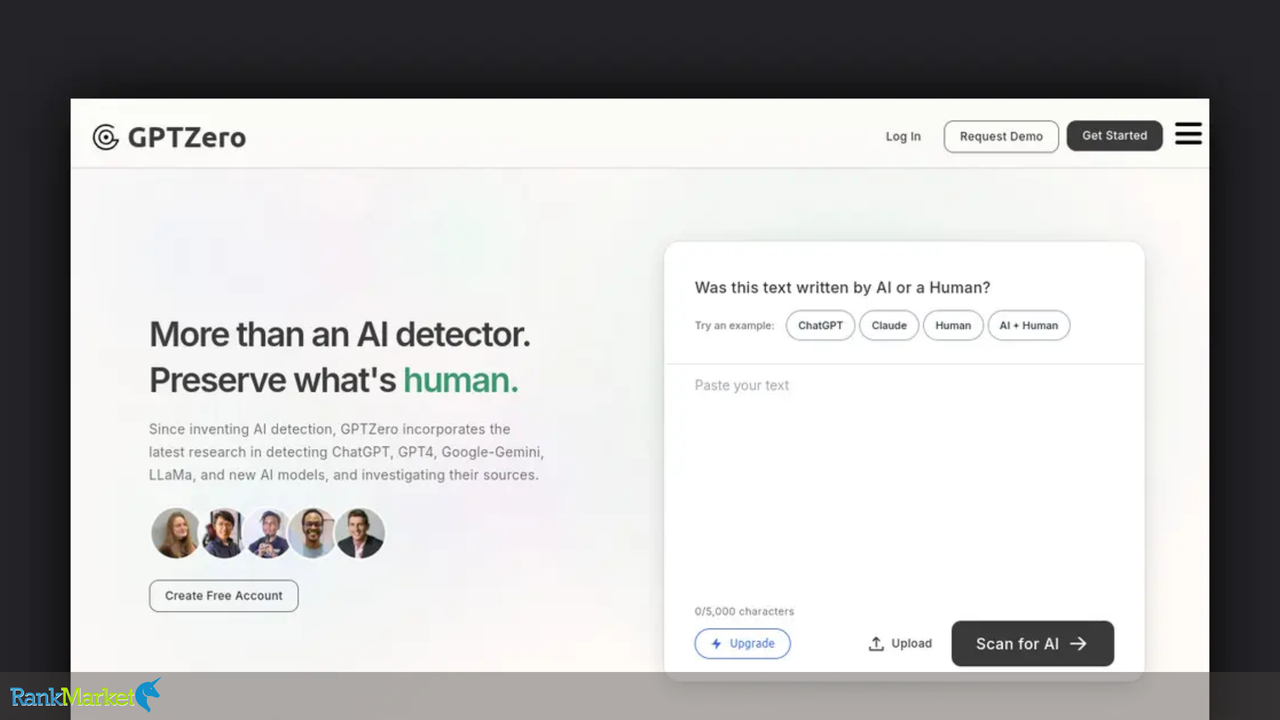Open the hamburger menu icon
Screen dimensions: 1280x720
coord(1188,134)
